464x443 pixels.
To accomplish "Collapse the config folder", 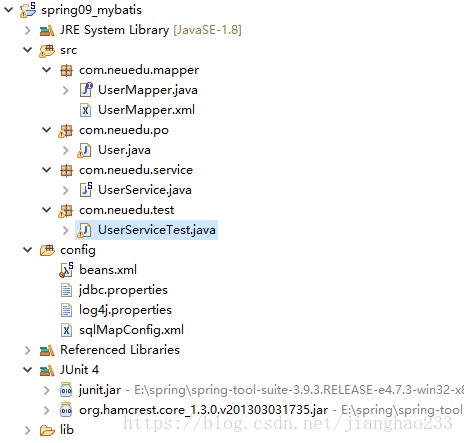I will [28, 250].
